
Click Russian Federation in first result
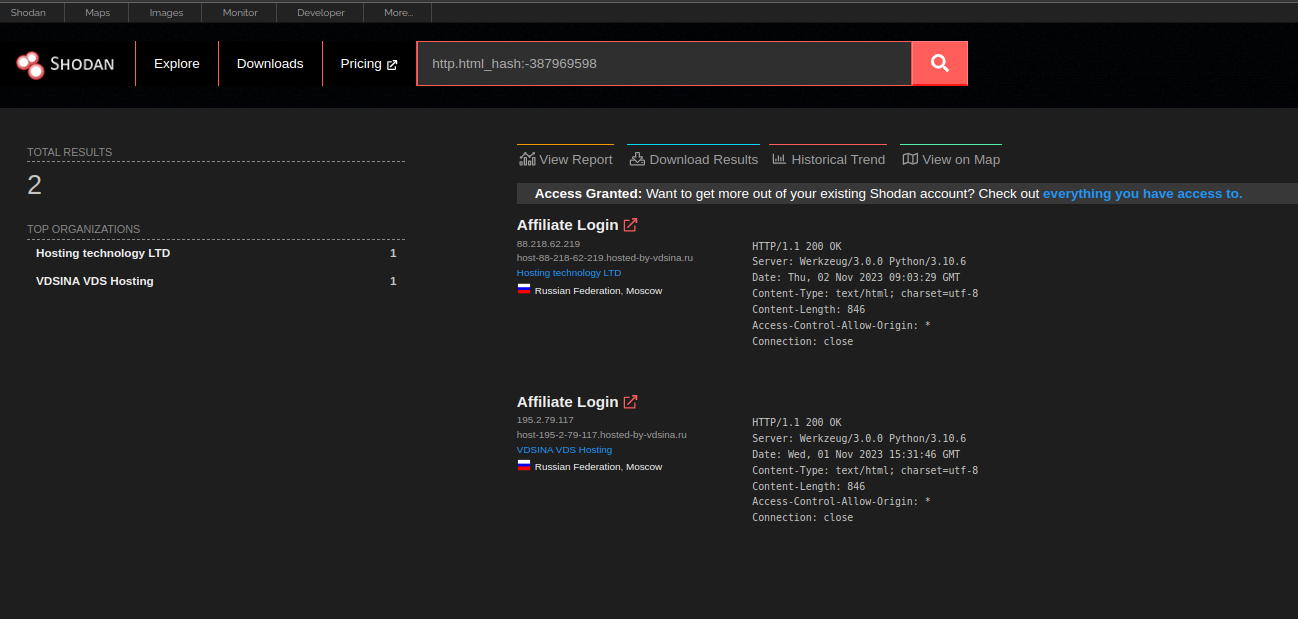point(578,291)
